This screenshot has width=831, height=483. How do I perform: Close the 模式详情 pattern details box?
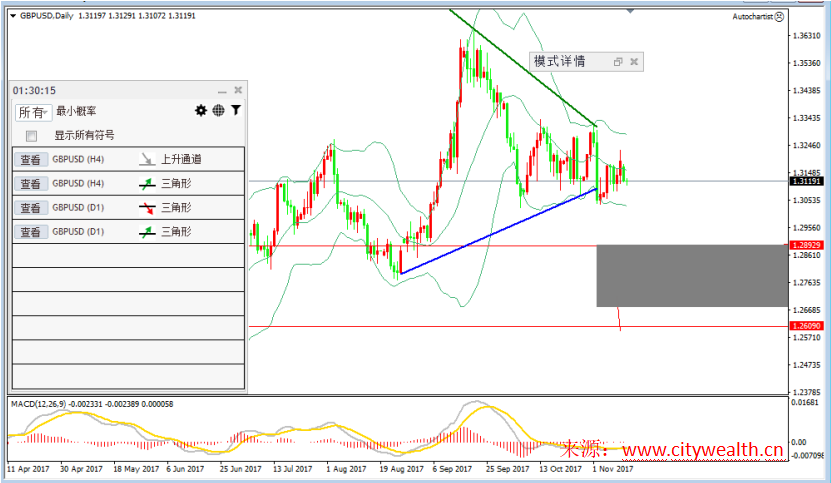[634, 62]
